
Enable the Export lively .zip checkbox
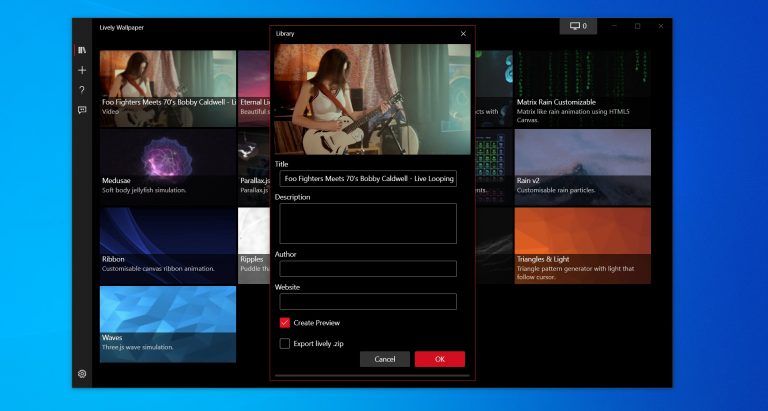pyautogui.click(x=285, y=344)
